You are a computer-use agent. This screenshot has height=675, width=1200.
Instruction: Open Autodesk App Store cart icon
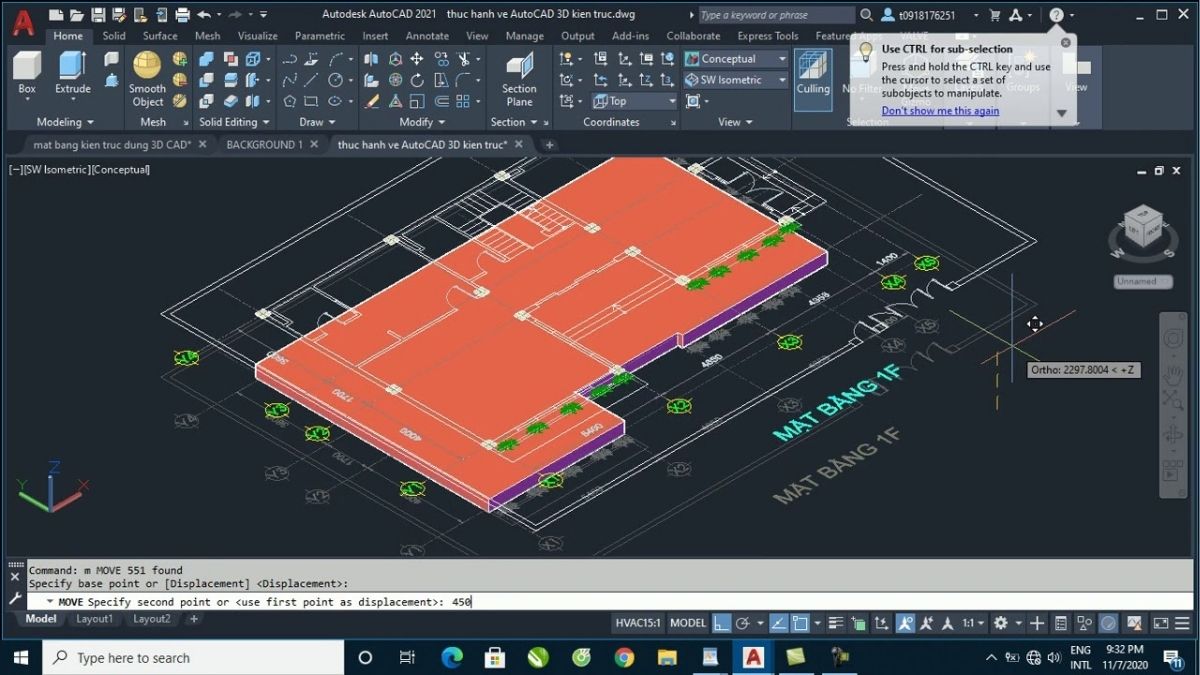tap(994, 15)
